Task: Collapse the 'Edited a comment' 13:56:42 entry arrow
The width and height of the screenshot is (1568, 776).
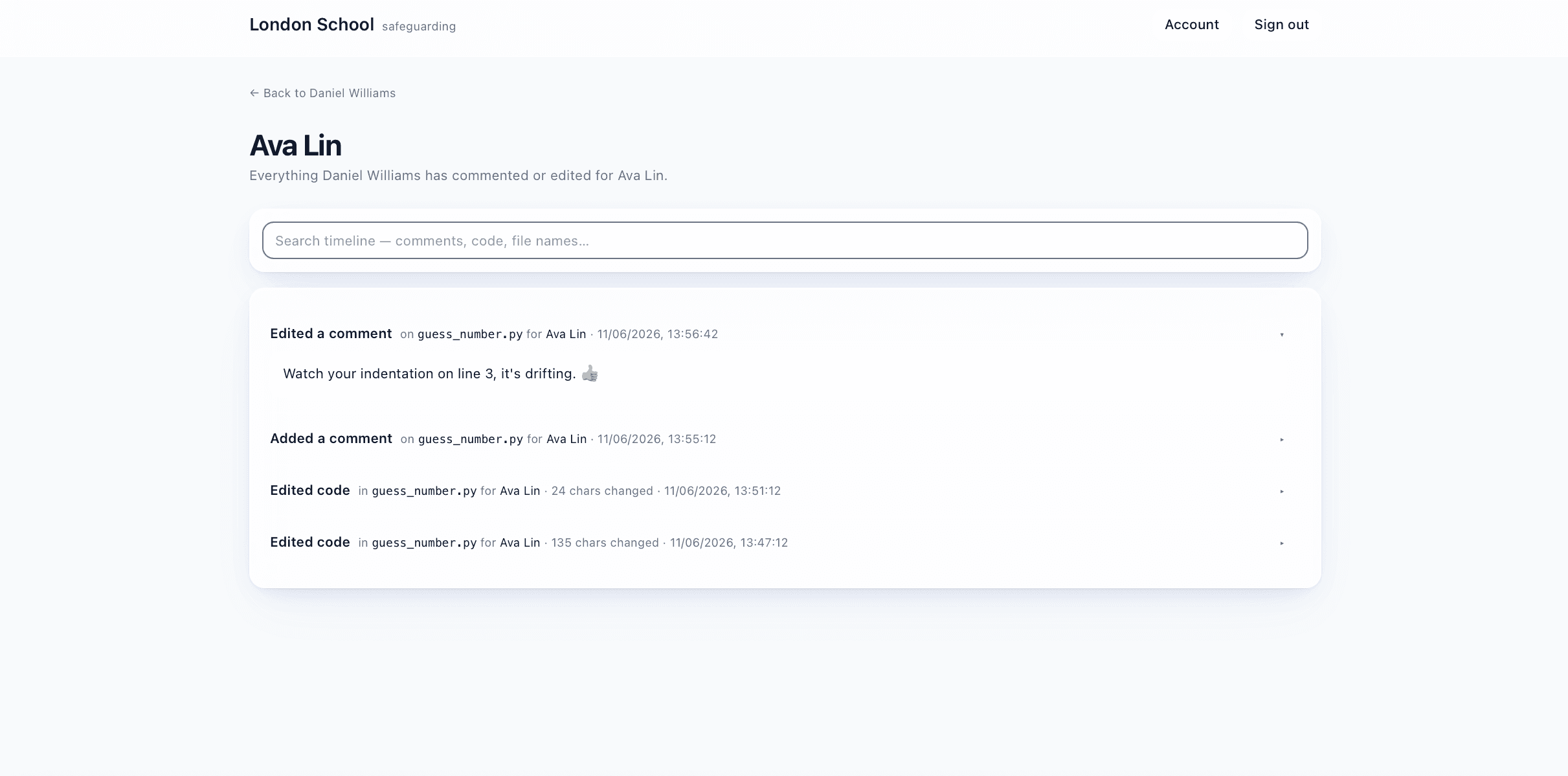Action: pos(1281,335)
